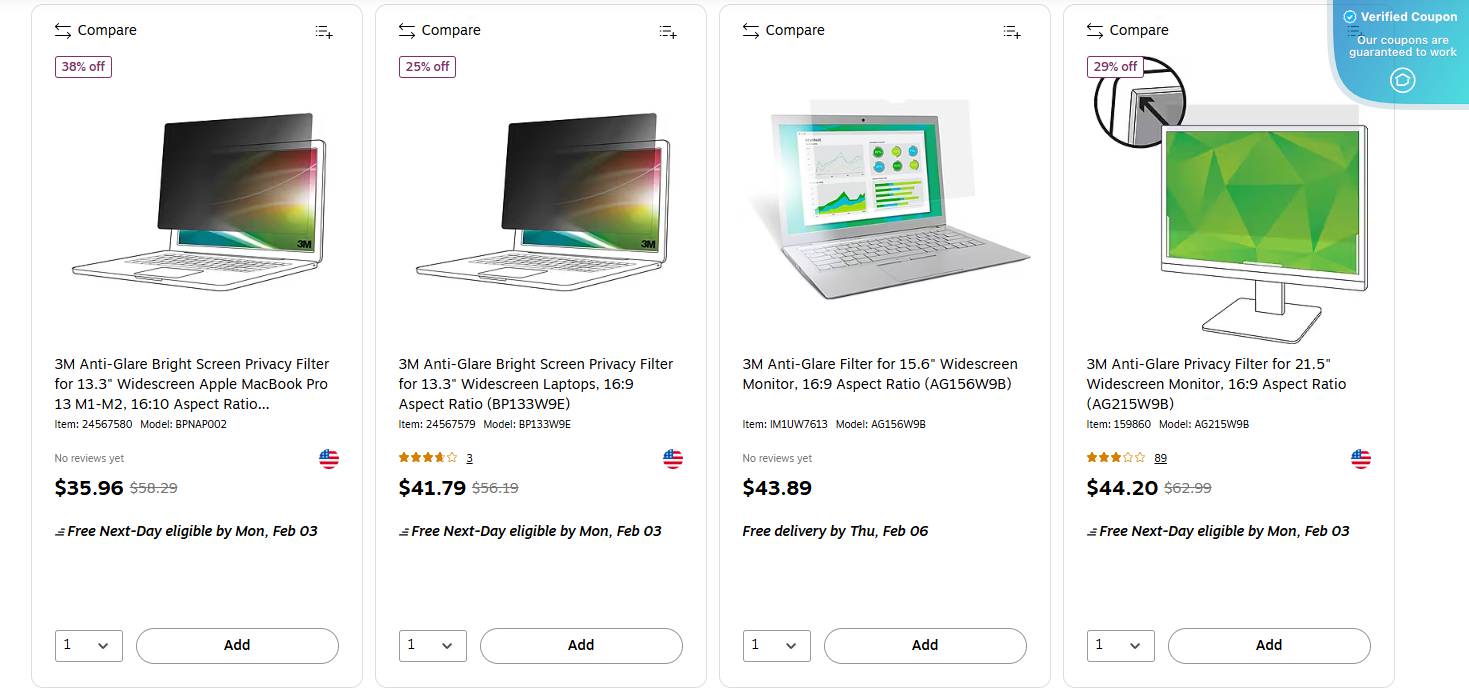Click the 25% off discount badge
The height and width of the screenshot is (691, 1469).
(427, 66)
